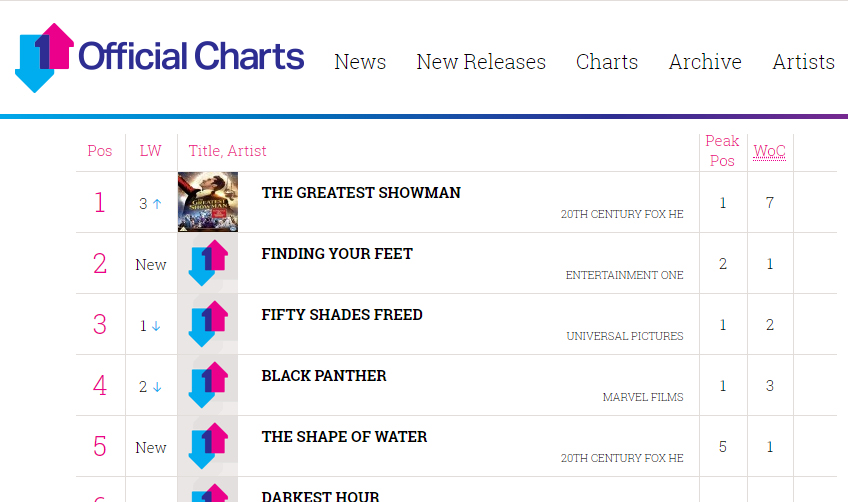
Task: Go to the Charts section
Action: click(607, 62)
